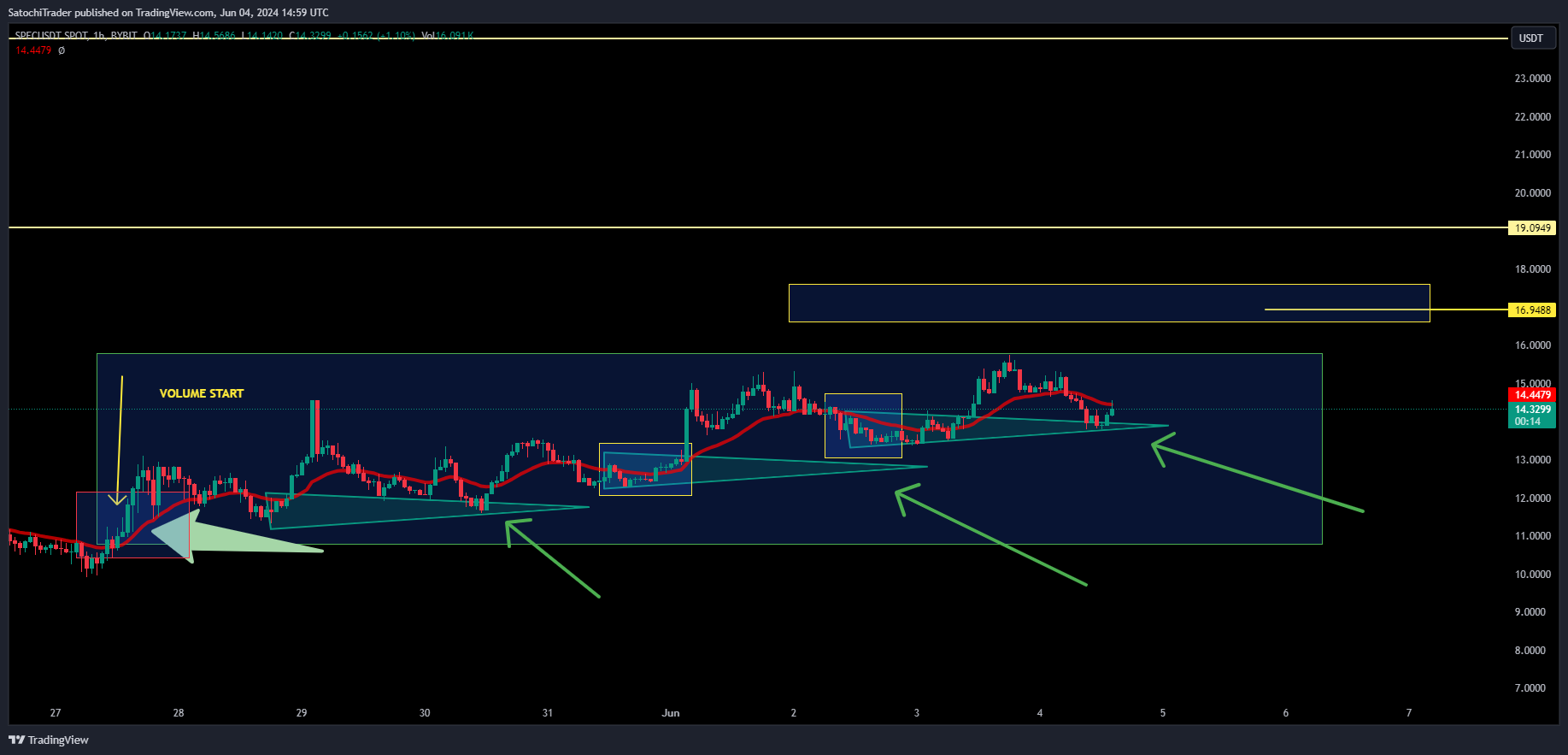Click the 00:14 bar countdown timer

1528,422
